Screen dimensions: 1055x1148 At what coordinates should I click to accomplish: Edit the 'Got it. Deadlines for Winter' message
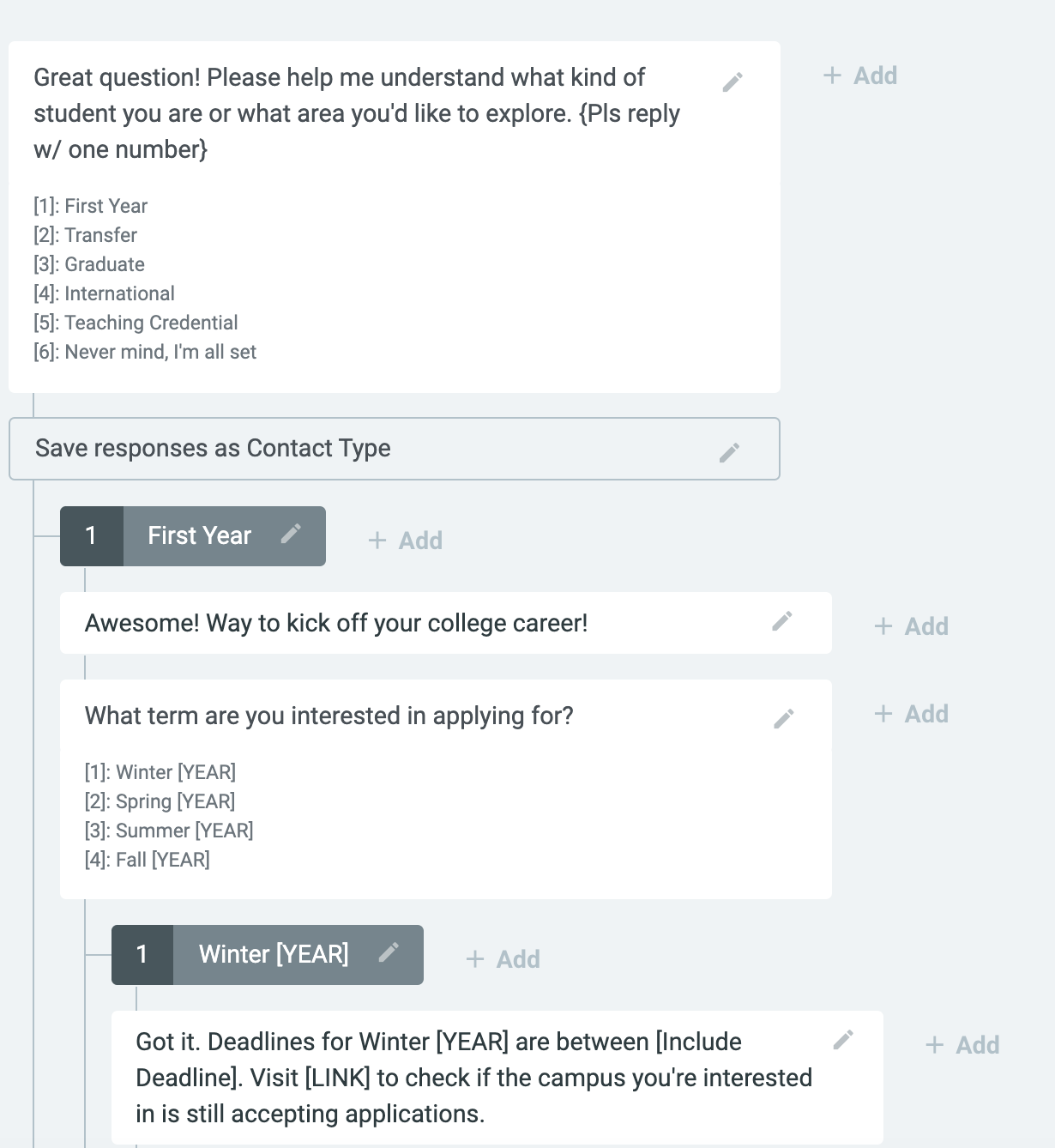(843, 1040)
